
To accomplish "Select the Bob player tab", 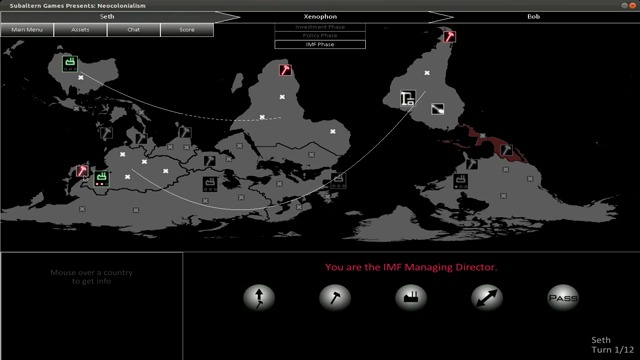I will click(533, 17).
